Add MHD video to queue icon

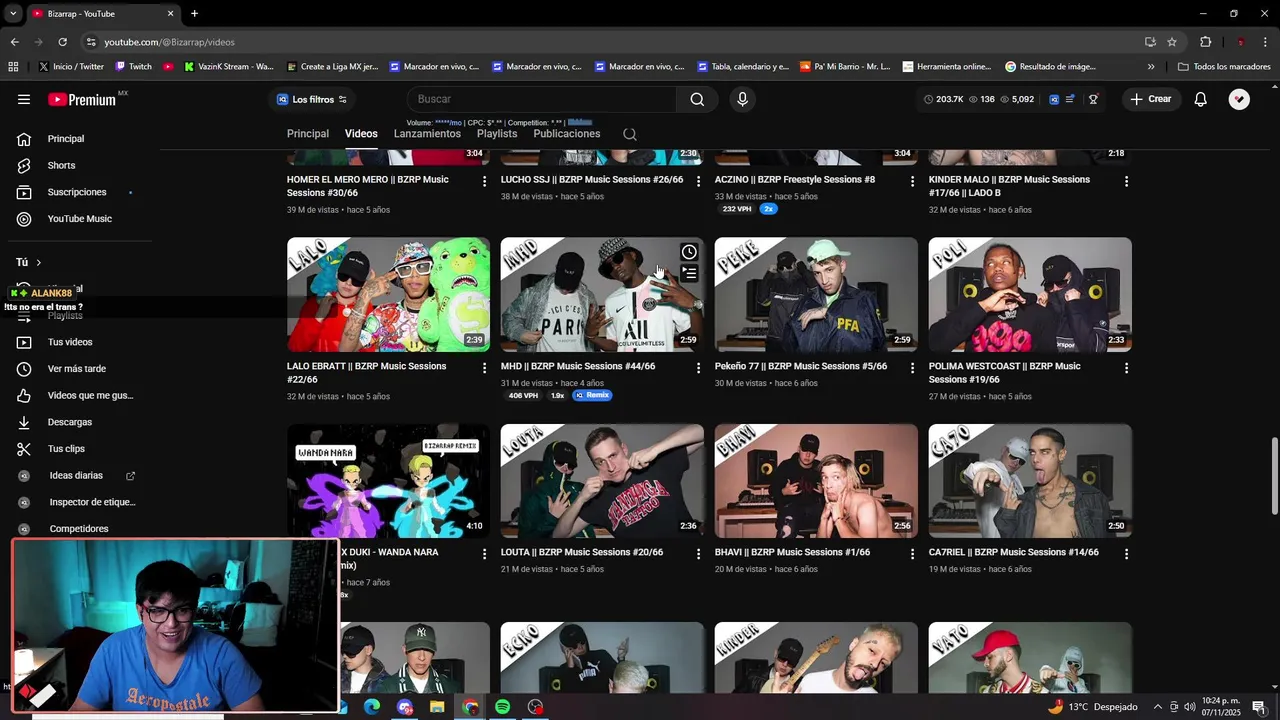pos(689,273)
